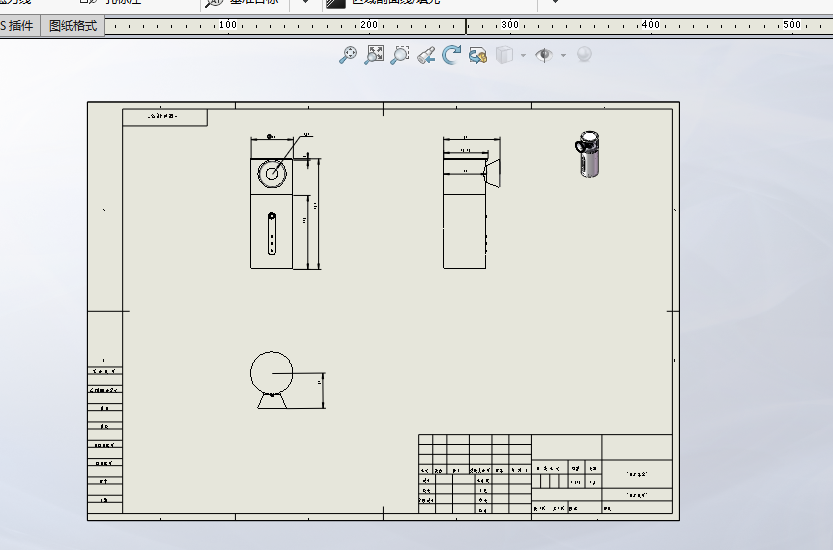Select the front drawing view of the part
Image resolution: width=833 pixels, height=550 pixels.
point(272,212)
